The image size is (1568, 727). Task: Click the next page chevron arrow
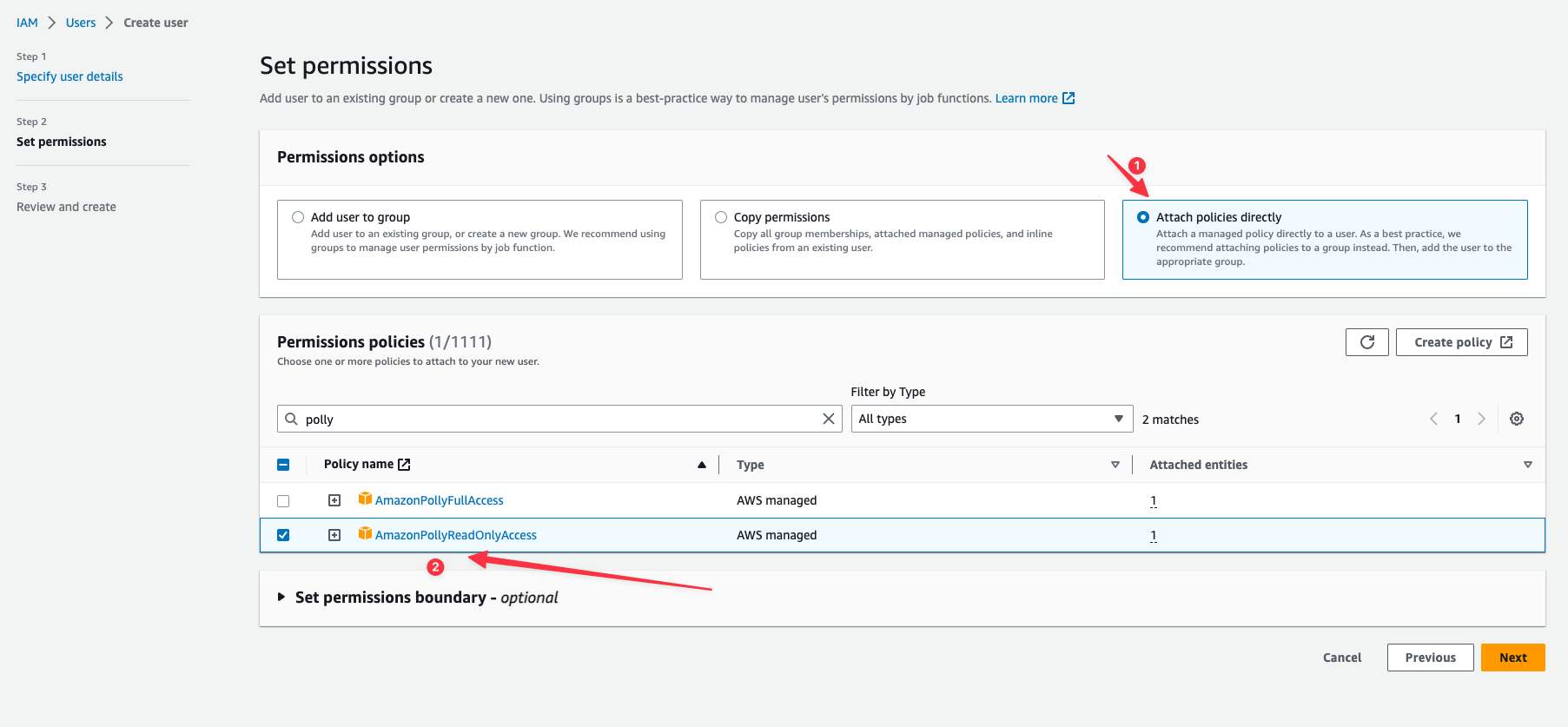click(1481, 419)
